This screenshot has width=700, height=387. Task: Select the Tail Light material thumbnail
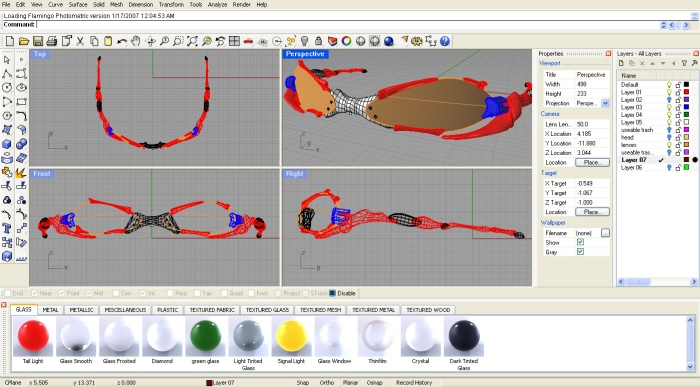coord(33,337)
